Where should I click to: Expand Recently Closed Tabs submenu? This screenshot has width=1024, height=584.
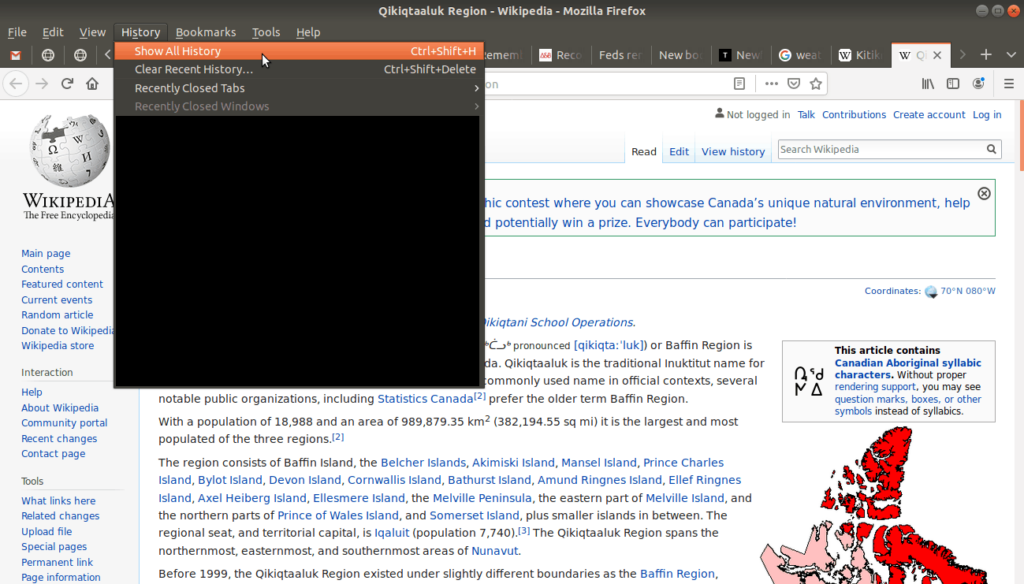[298, 88]
